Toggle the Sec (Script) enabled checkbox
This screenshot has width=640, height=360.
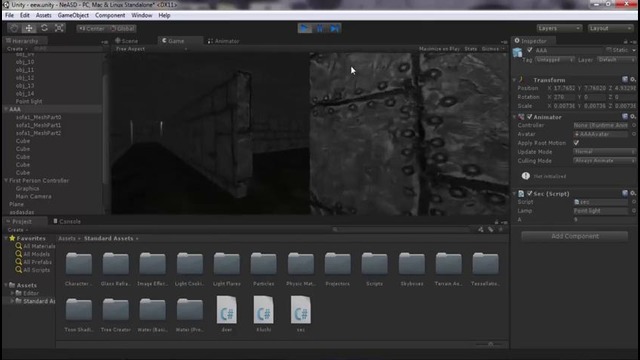529,193
